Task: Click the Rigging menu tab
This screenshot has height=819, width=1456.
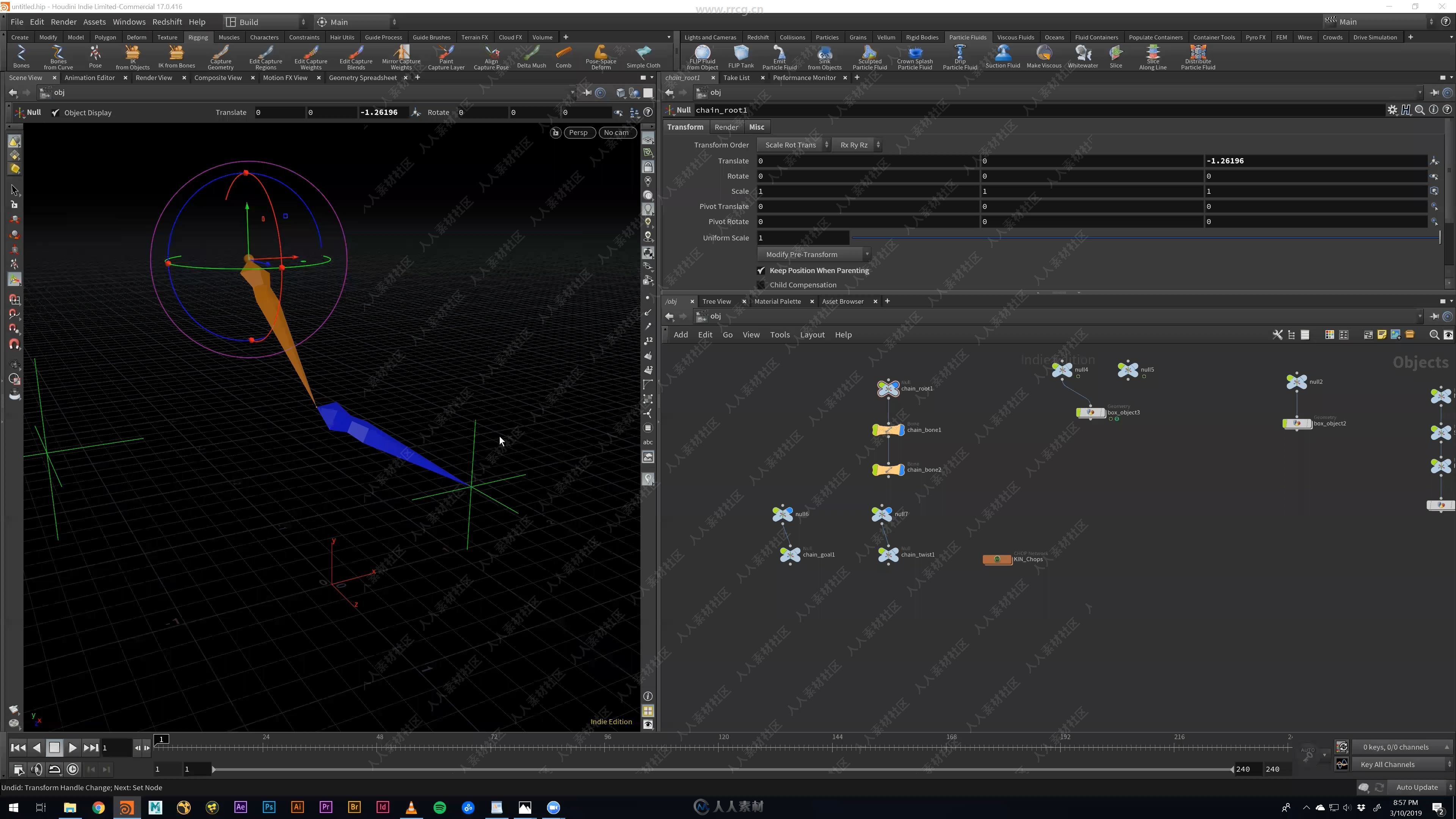Action: click(x=197, y=37)
